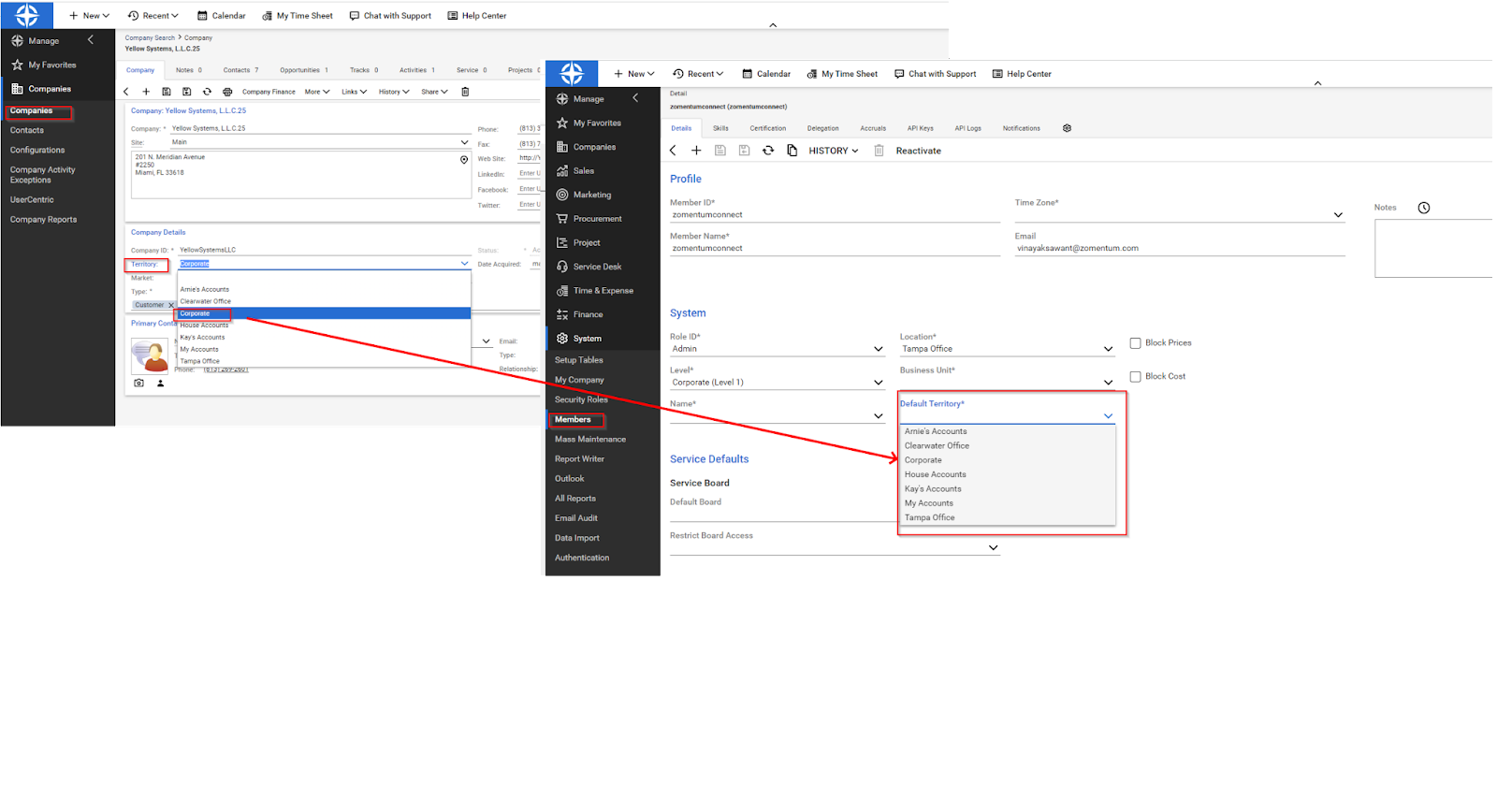Expand the More menu in Company toolbar
Image resolution: width=1497 pixels, height=812 pixels.
click(317, 92)
